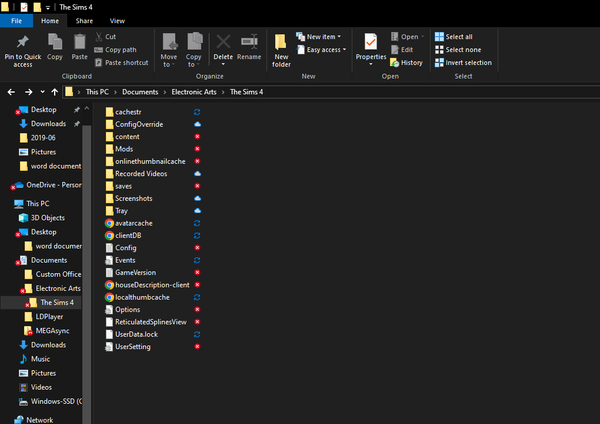Click This PC in address bar
The image size is (600, 424).
click(x=97, y=92)
